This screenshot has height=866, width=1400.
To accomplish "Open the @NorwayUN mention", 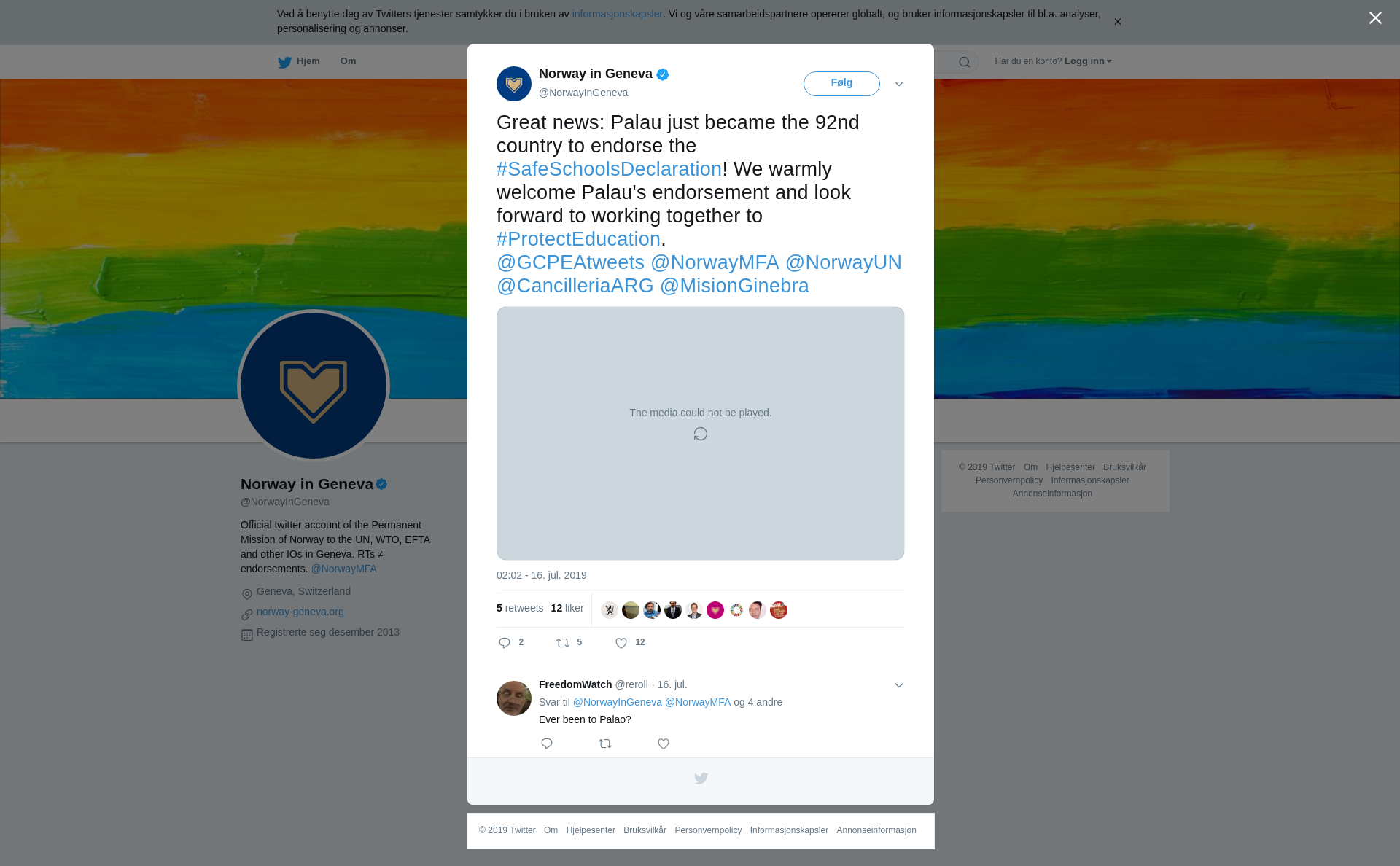I will coord(844,262).
